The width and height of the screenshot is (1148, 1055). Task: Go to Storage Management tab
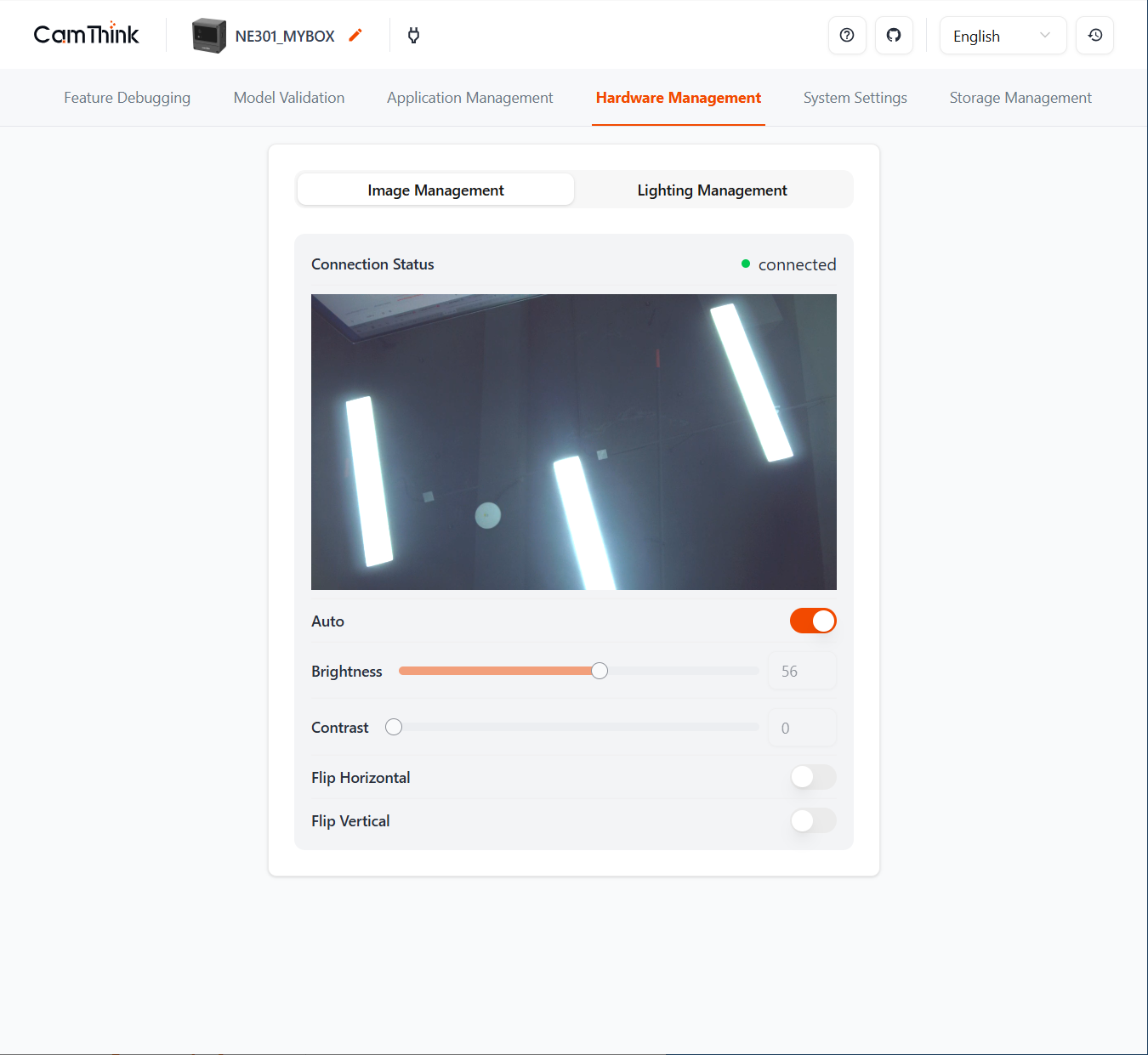[x=1020, y=98]
